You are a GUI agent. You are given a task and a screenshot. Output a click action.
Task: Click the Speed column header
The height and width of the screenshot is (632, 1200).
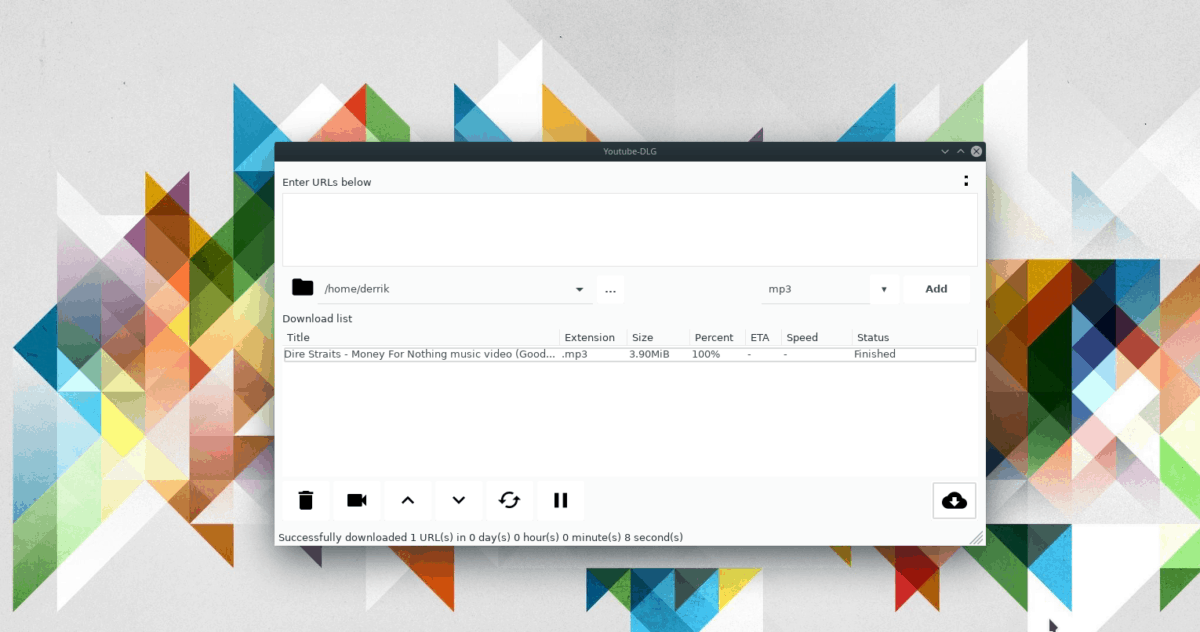[x=816, y=338]
